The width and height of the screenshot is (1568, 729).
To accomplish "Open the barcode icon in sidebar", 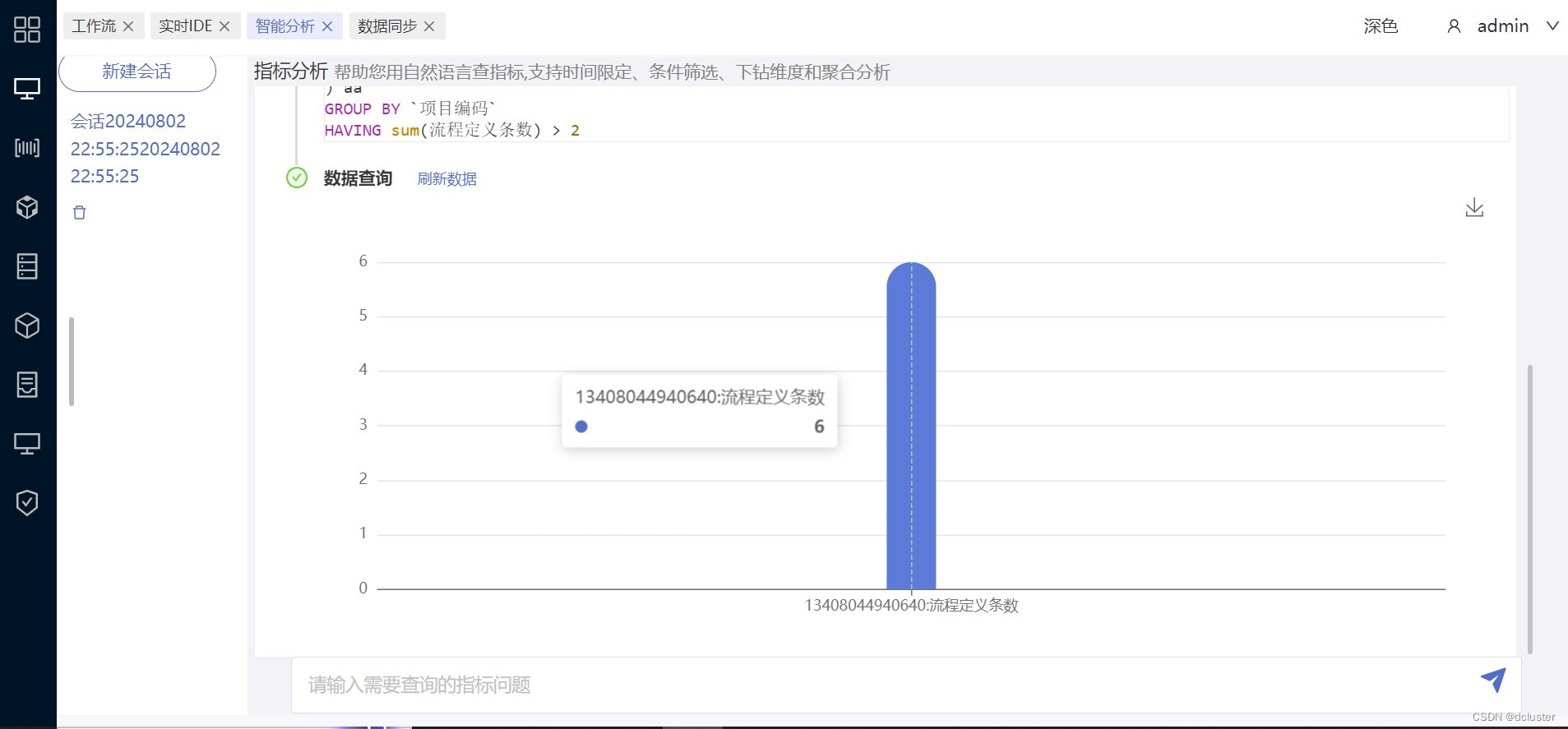I will click(x=27, y=148).
